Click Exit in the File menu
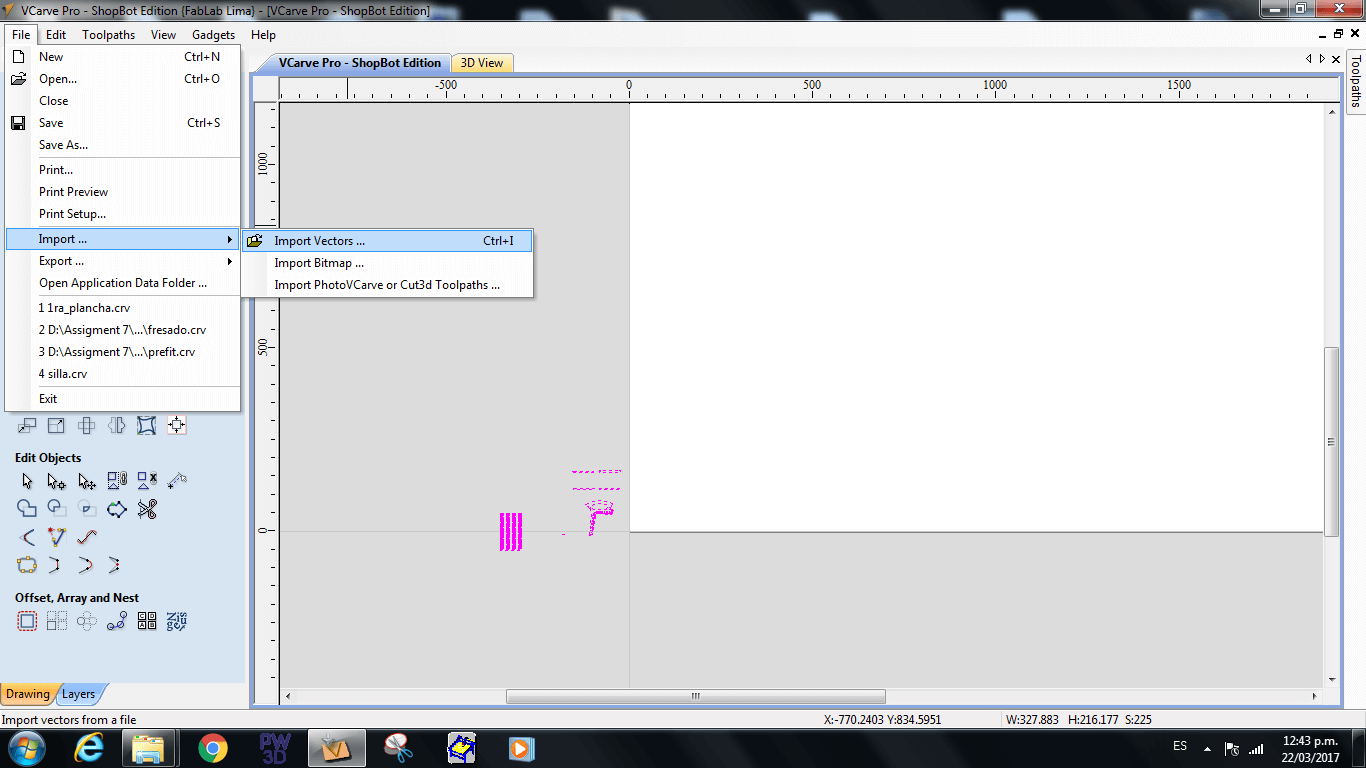The image size is (1366, 768). click(123, 399)
